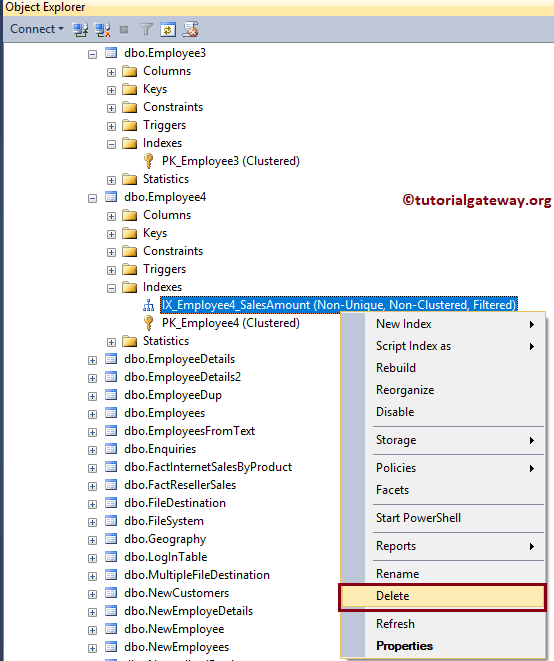Expand Columns under dbo.Employee3
Screen dimensions: 554x661
(x=111, y=73)
